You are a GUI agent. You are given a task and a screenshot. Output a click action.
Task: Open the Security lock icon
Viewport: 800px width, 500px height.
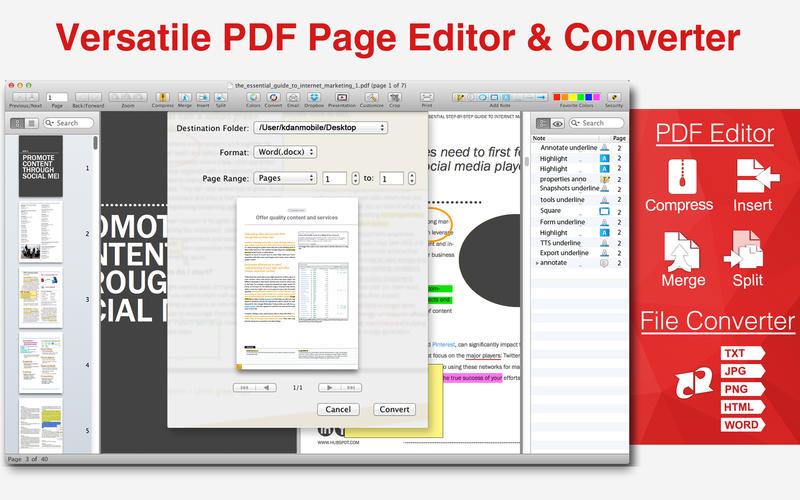click(x=614, y=97)
